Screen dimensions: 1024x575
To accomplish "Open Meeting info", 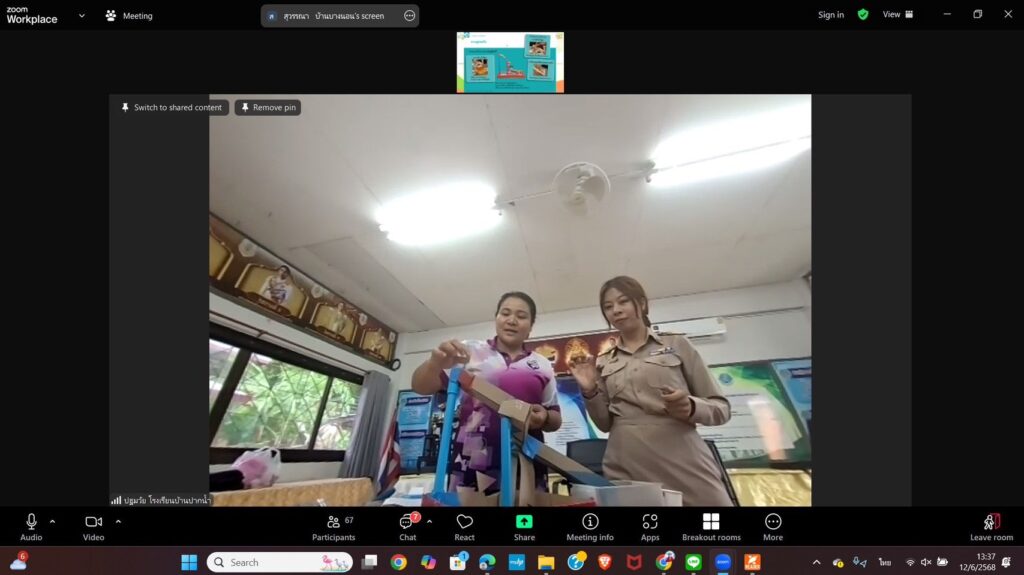I will [x=590, y=527].
